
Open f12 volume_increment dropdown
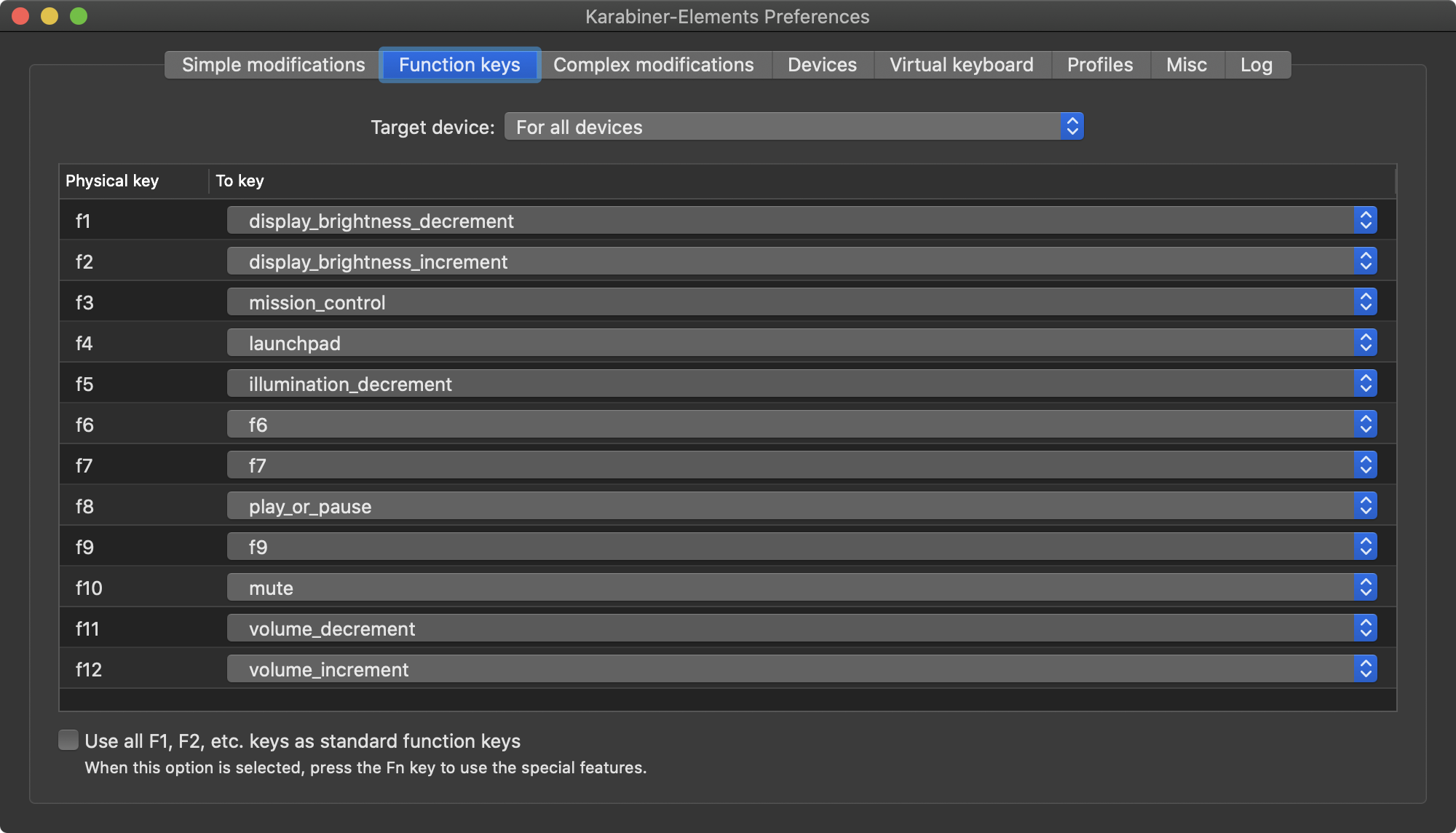click(x=802, y=669)
